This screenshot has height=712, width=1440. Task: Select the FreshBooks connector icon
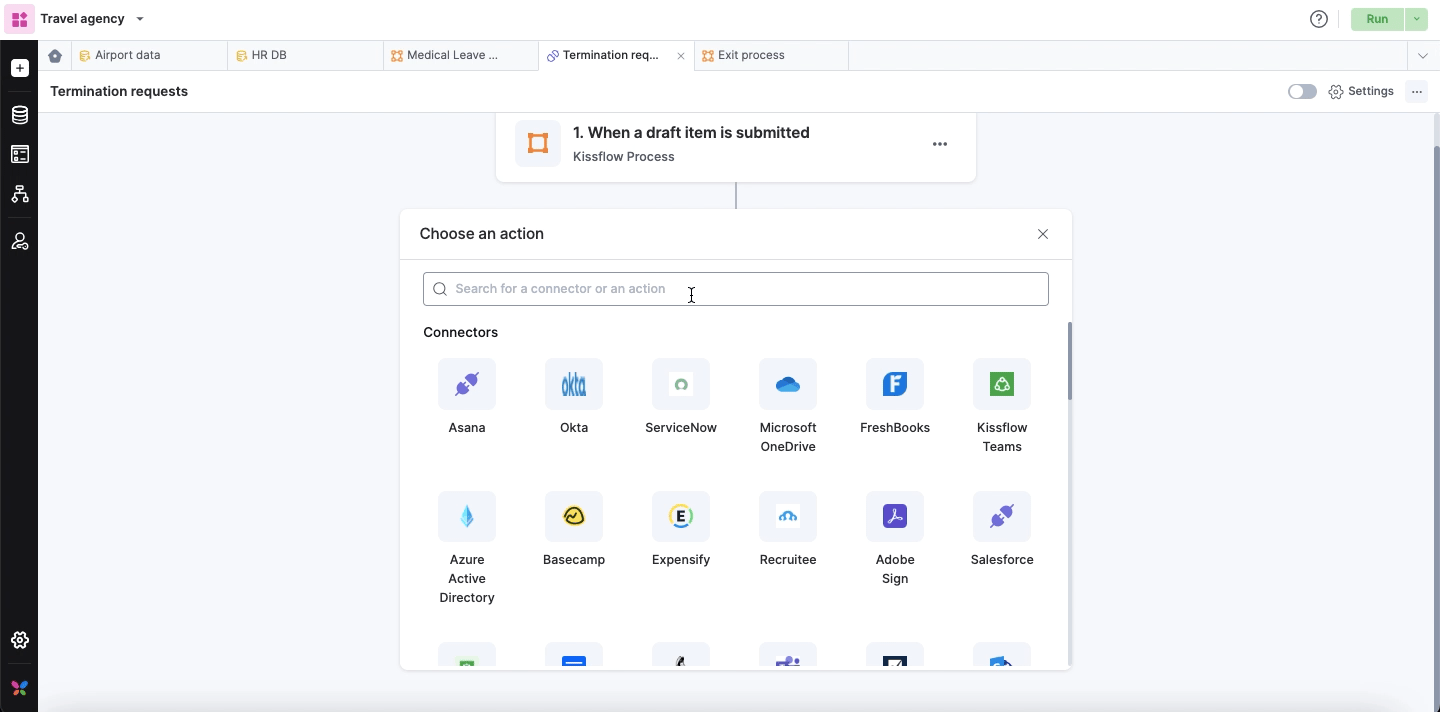pos(894,384)
